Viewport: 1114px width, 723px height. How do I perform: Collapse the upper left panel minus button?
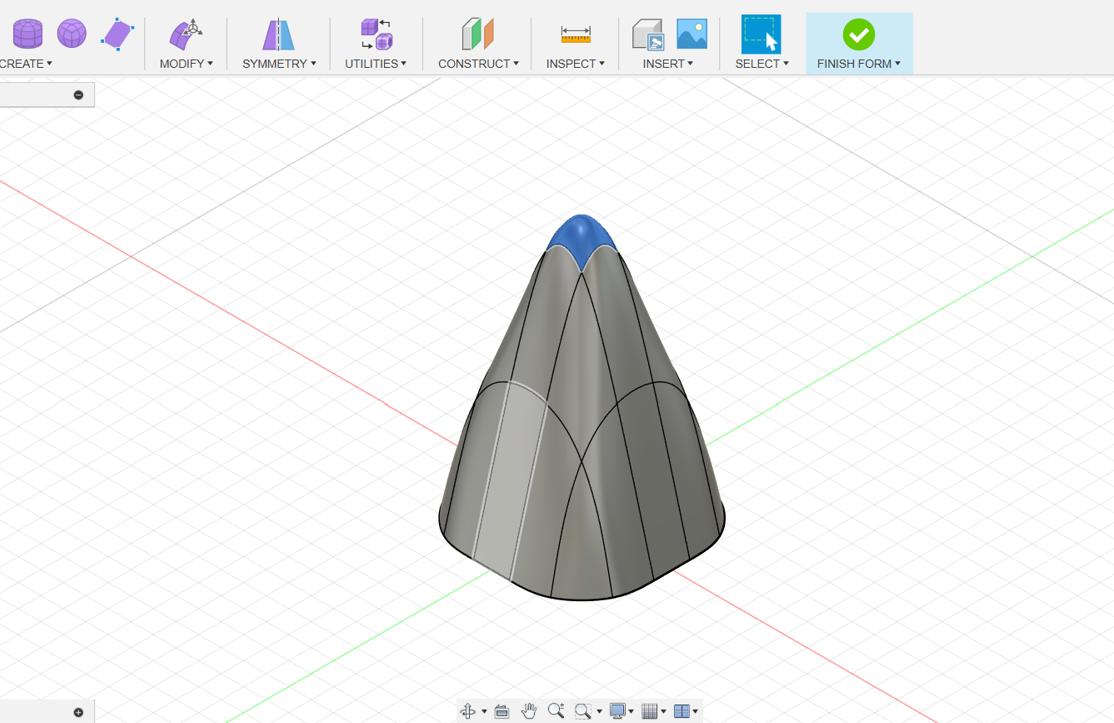pyautogui.click(x=79, y=95)
